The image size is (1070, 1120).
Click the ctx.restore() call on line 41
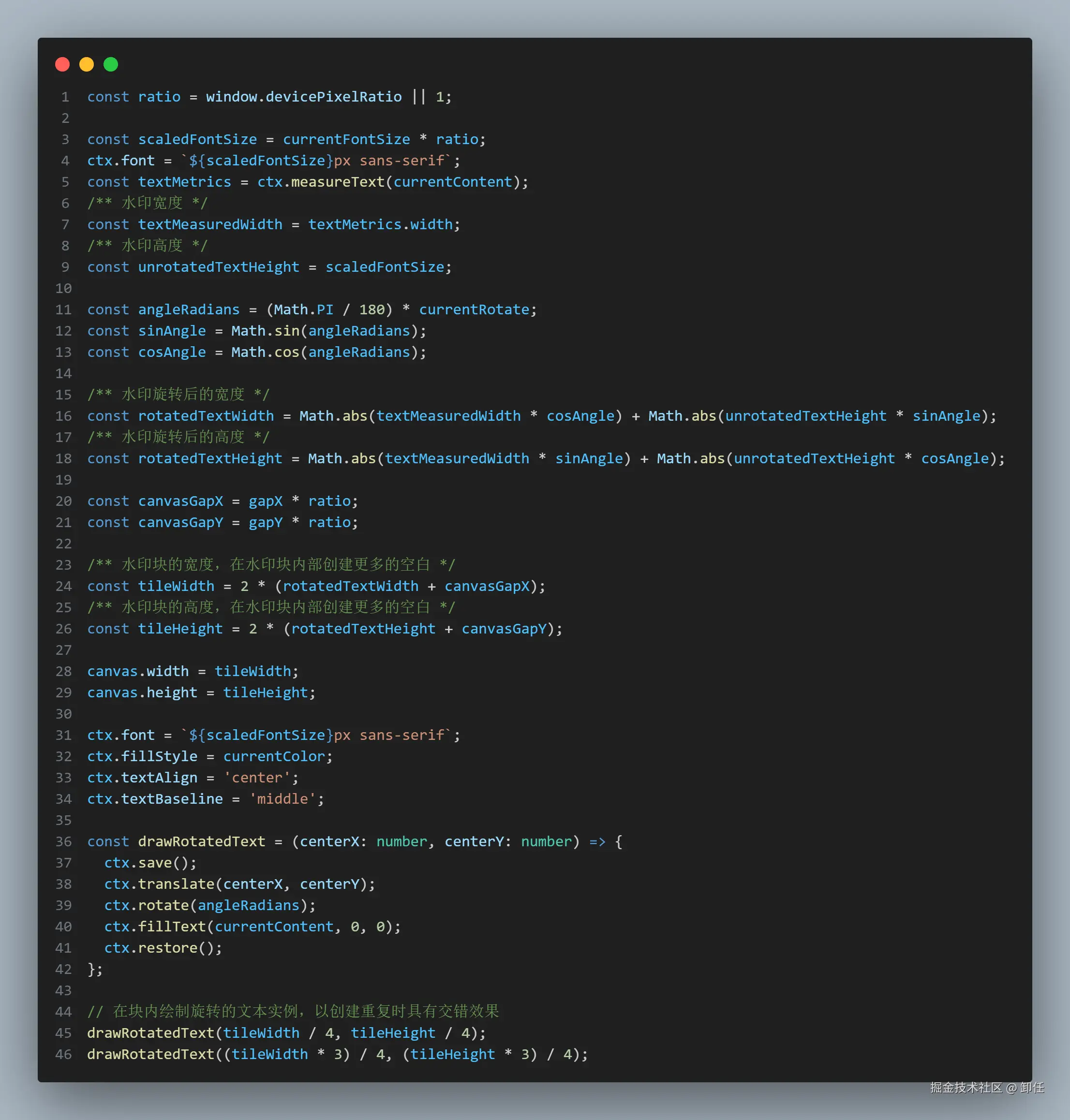160,948
